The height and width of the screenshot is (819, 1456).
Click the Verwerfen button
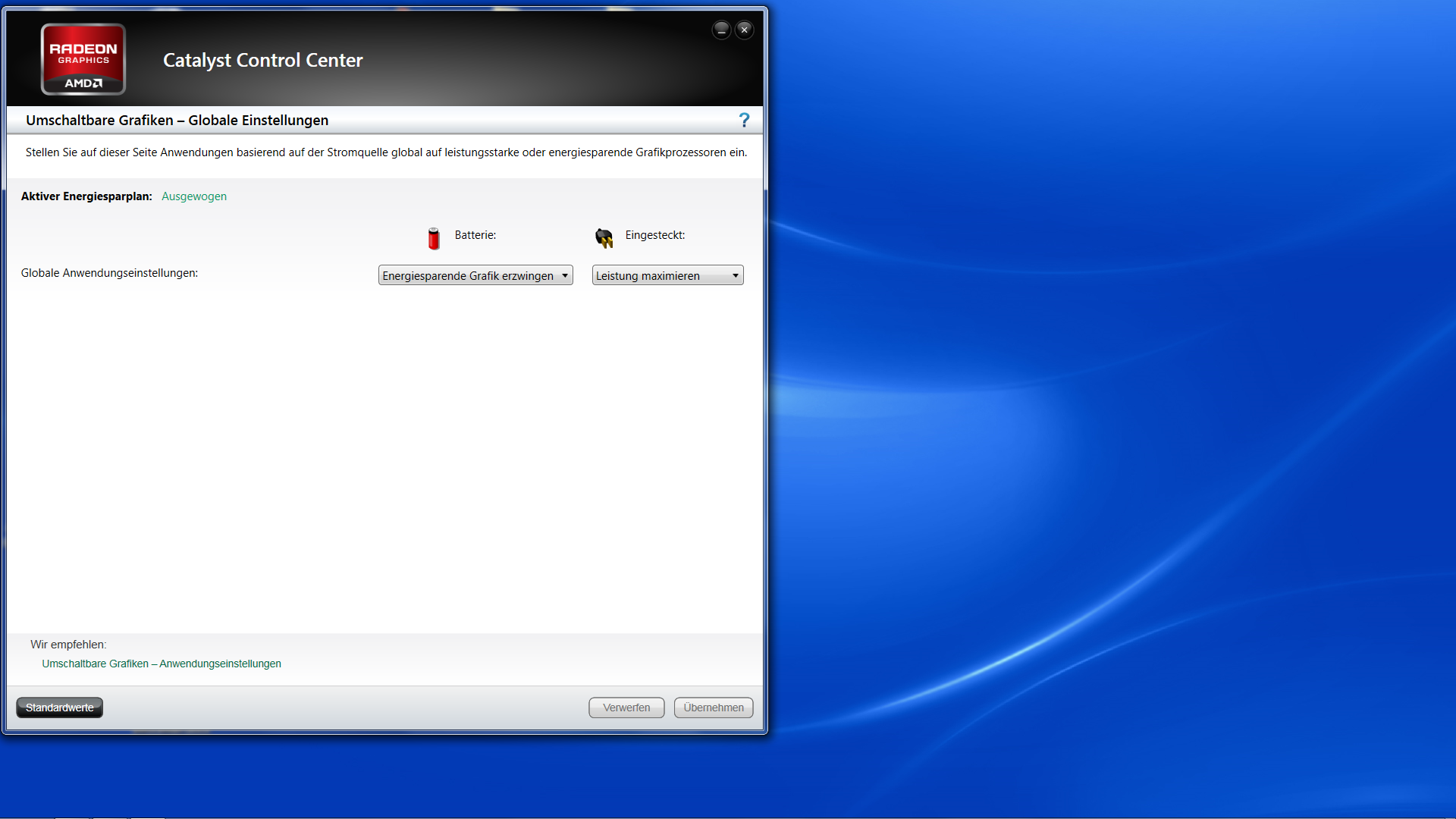pos(626,708)
